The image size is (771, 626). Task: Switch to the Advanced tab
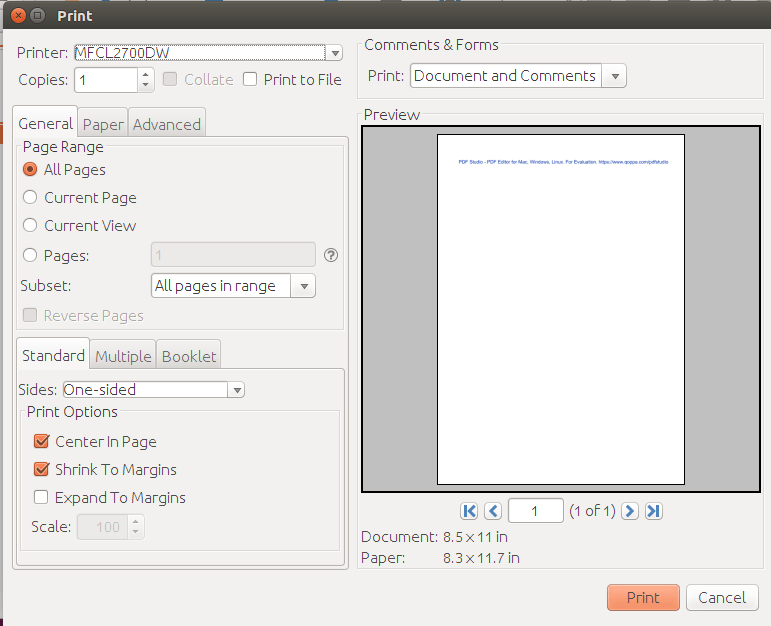coord(167,124)
